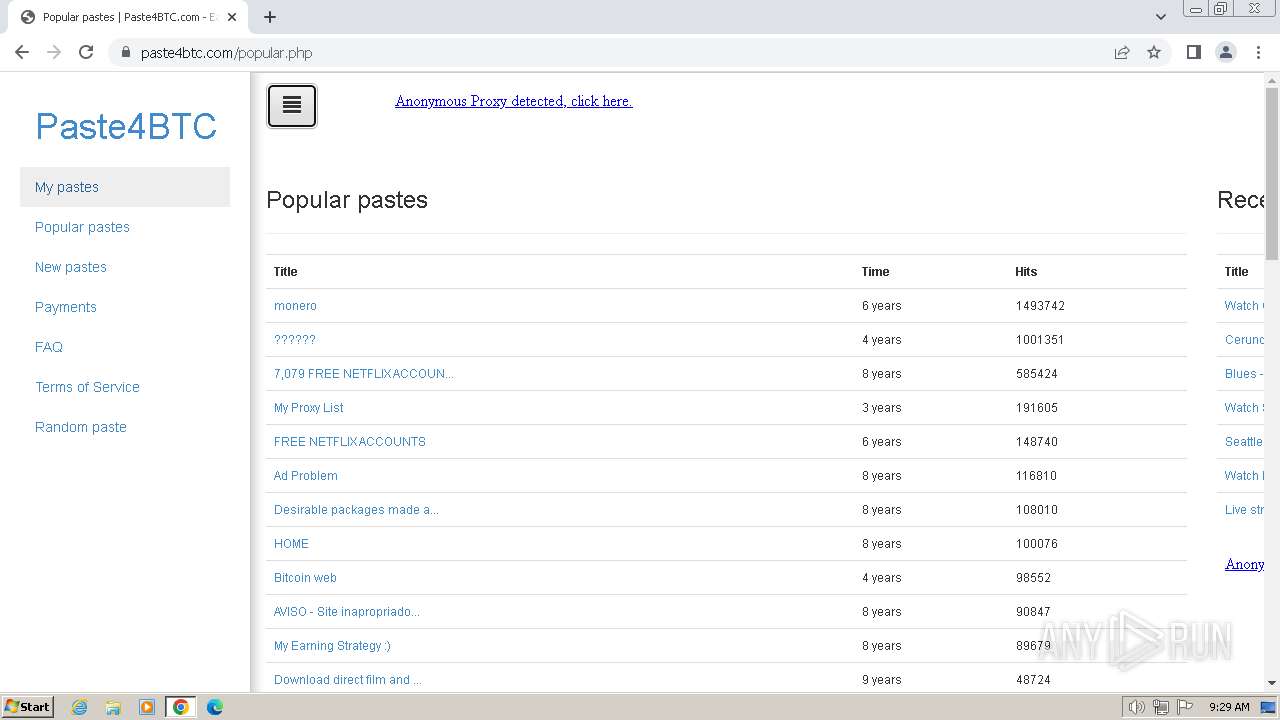
Task: Open 7,079 FREE NETFLIXACCOUN... paste
Action: pyautogui.click(x=364, y=374)
